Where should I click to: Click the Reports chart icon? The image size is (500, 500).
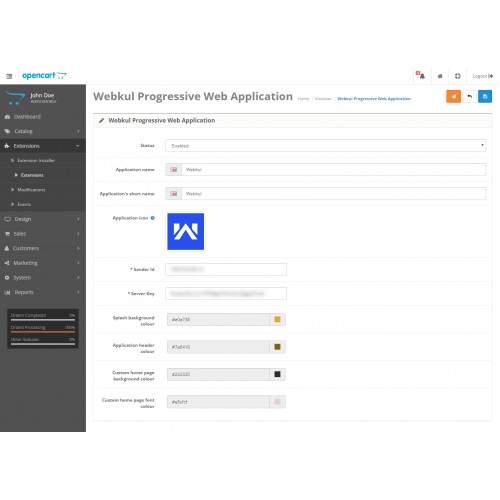tap(7, 292)
